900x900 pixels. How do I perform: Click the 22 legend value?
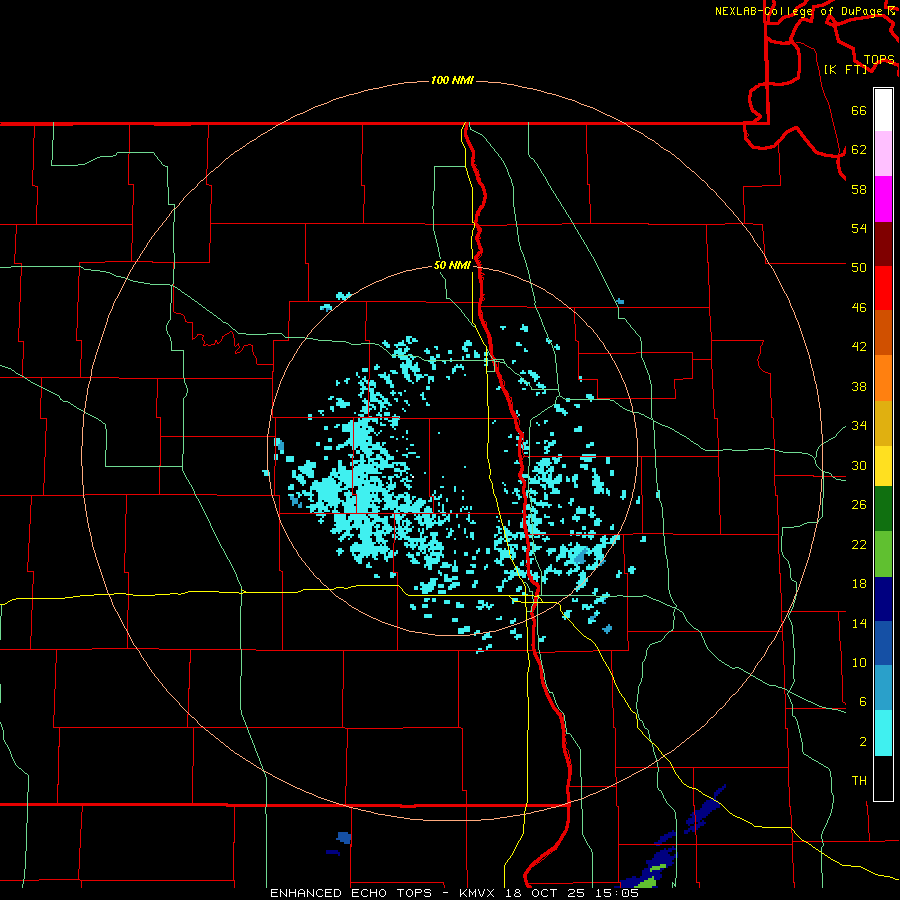[x=859, y=545]
